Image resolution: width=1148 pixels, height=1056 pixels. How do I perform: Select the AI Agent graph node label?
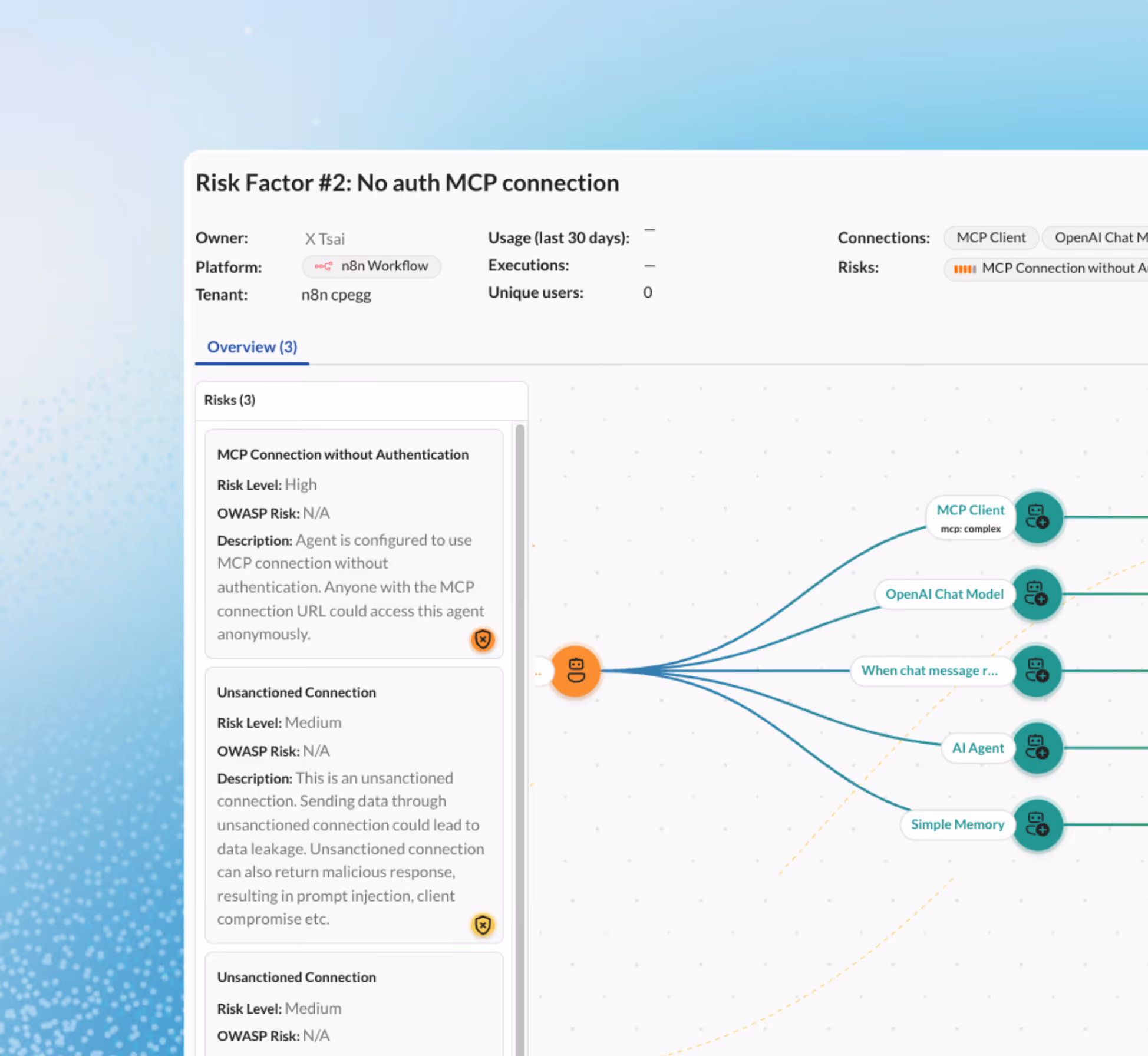[978, 748]
